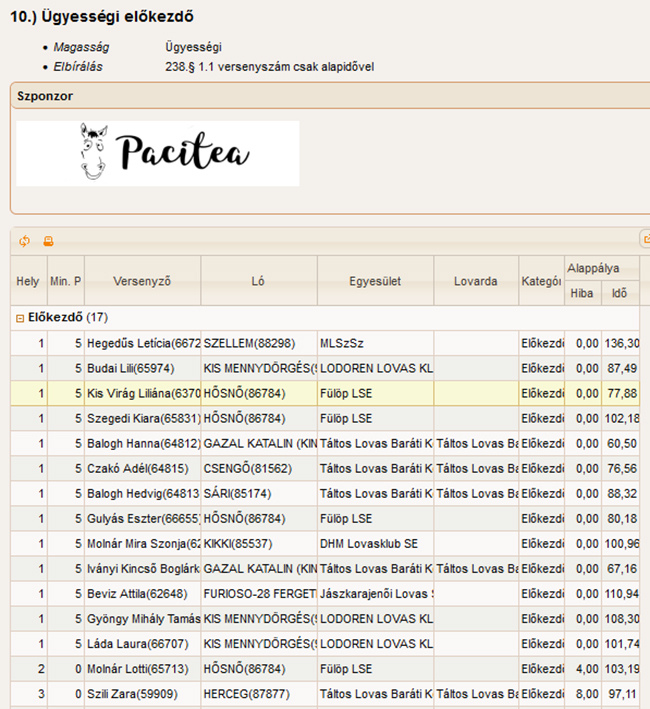Sort by the Versenyző column header

click(142, 282)
